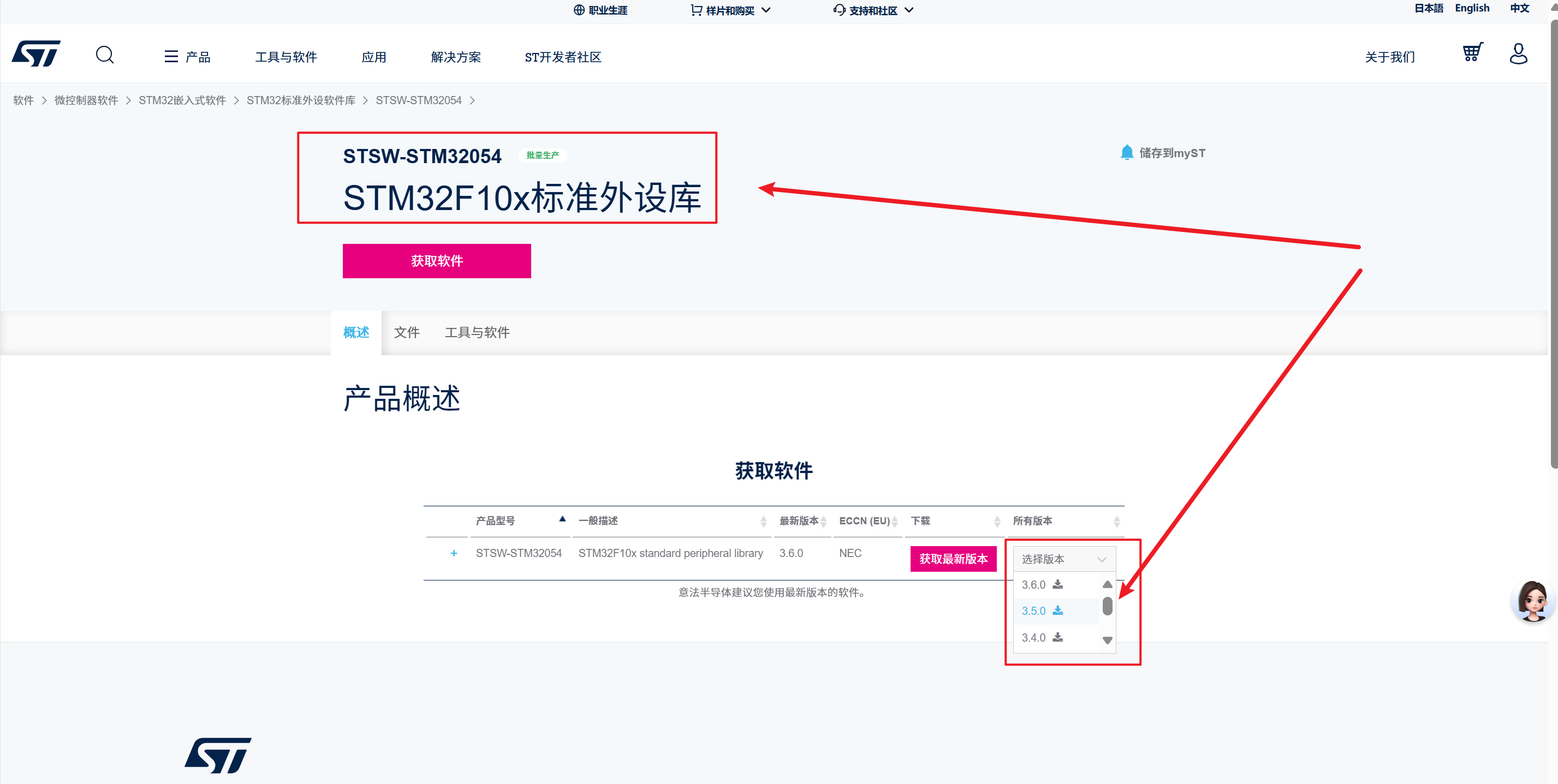Click the 批量生产 status badge

[543, 155]
